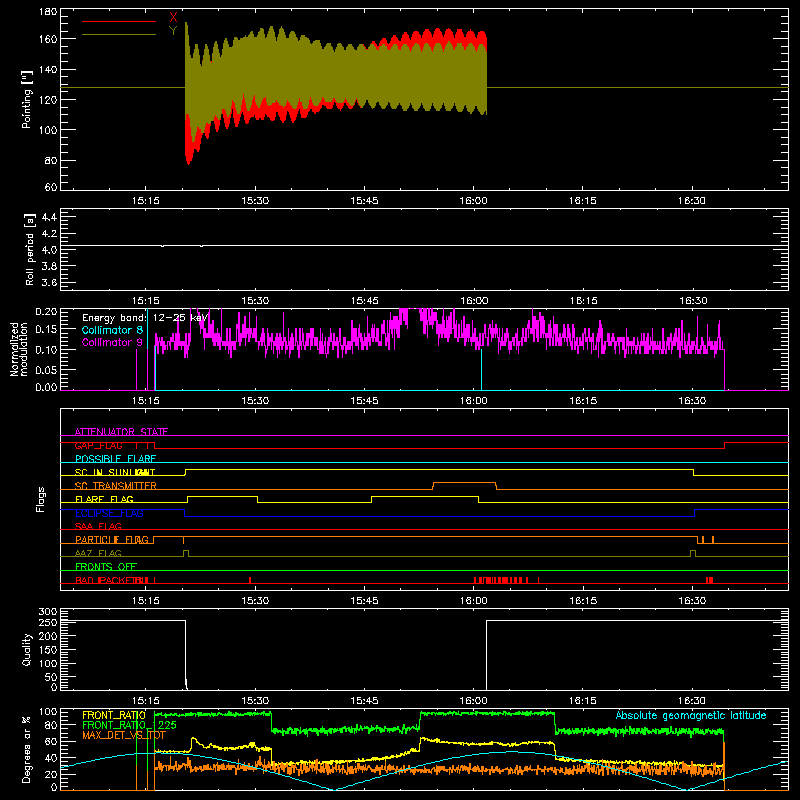800x800 pixels.
Task: Click 15:45 time label under Roll period plot
Action: pos(364,301)
